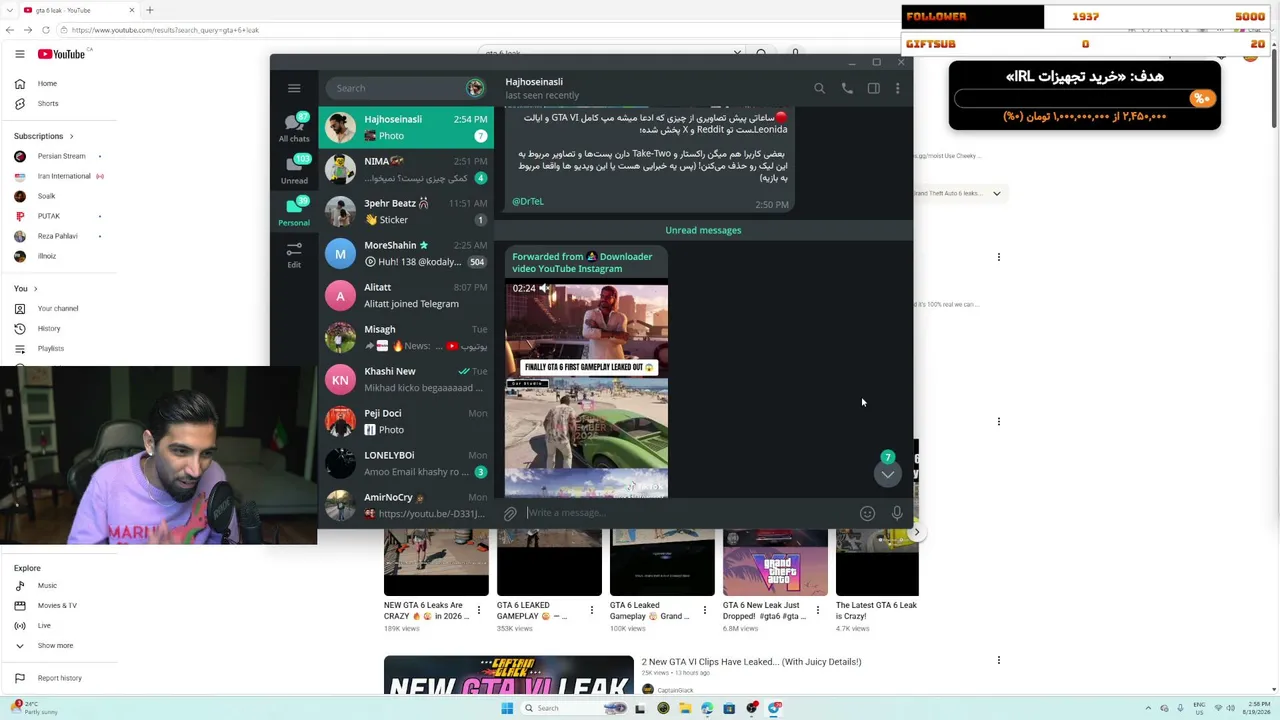Viewport: 1280px width, 720px height.
Task: Open options for '2 New GTA VI Clips' video
Action: [x=998, y=660]
